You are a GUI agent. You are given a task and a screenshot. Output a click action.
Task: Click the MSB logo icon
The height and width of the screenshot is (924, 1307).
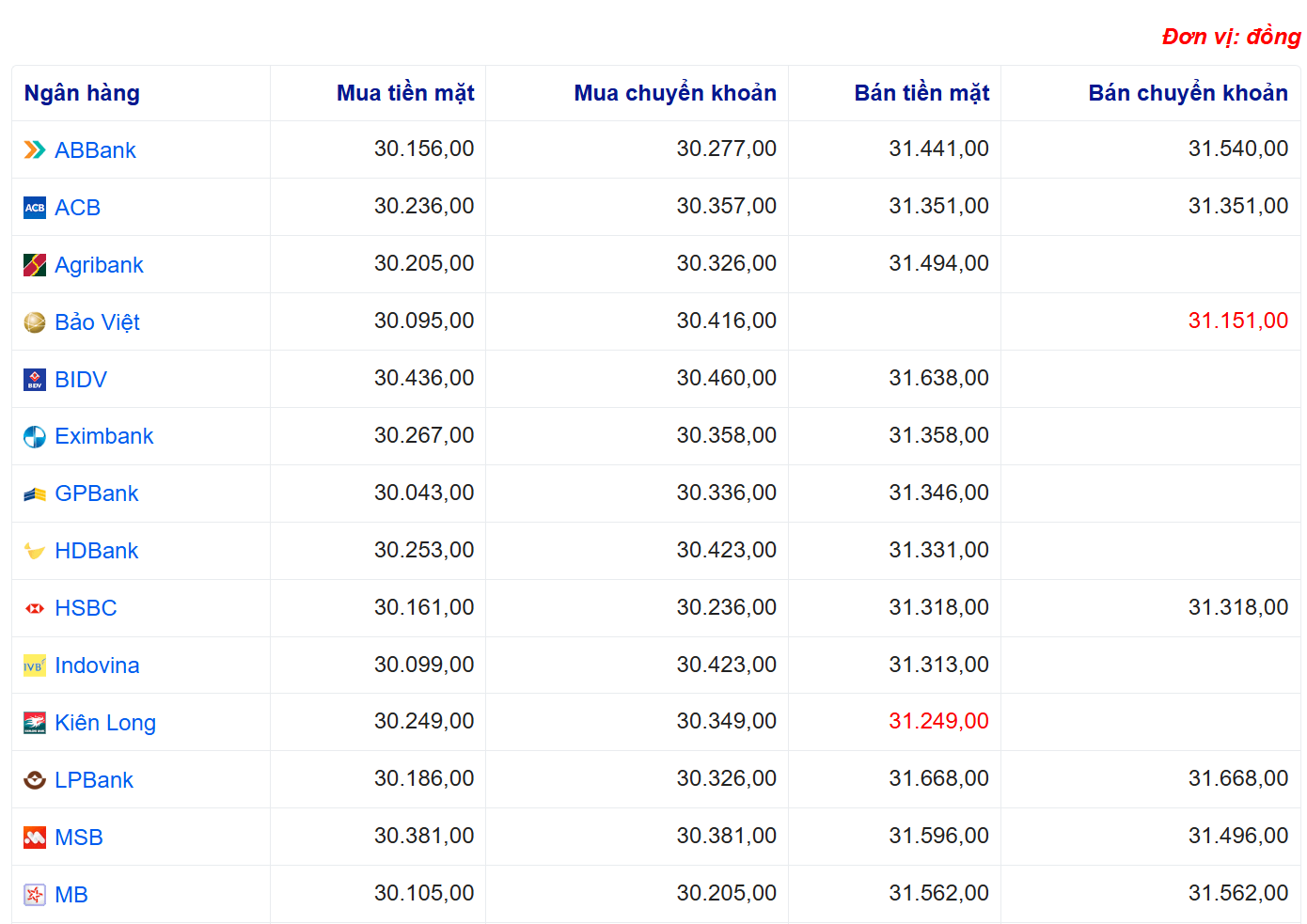click(x=34, y=838)
